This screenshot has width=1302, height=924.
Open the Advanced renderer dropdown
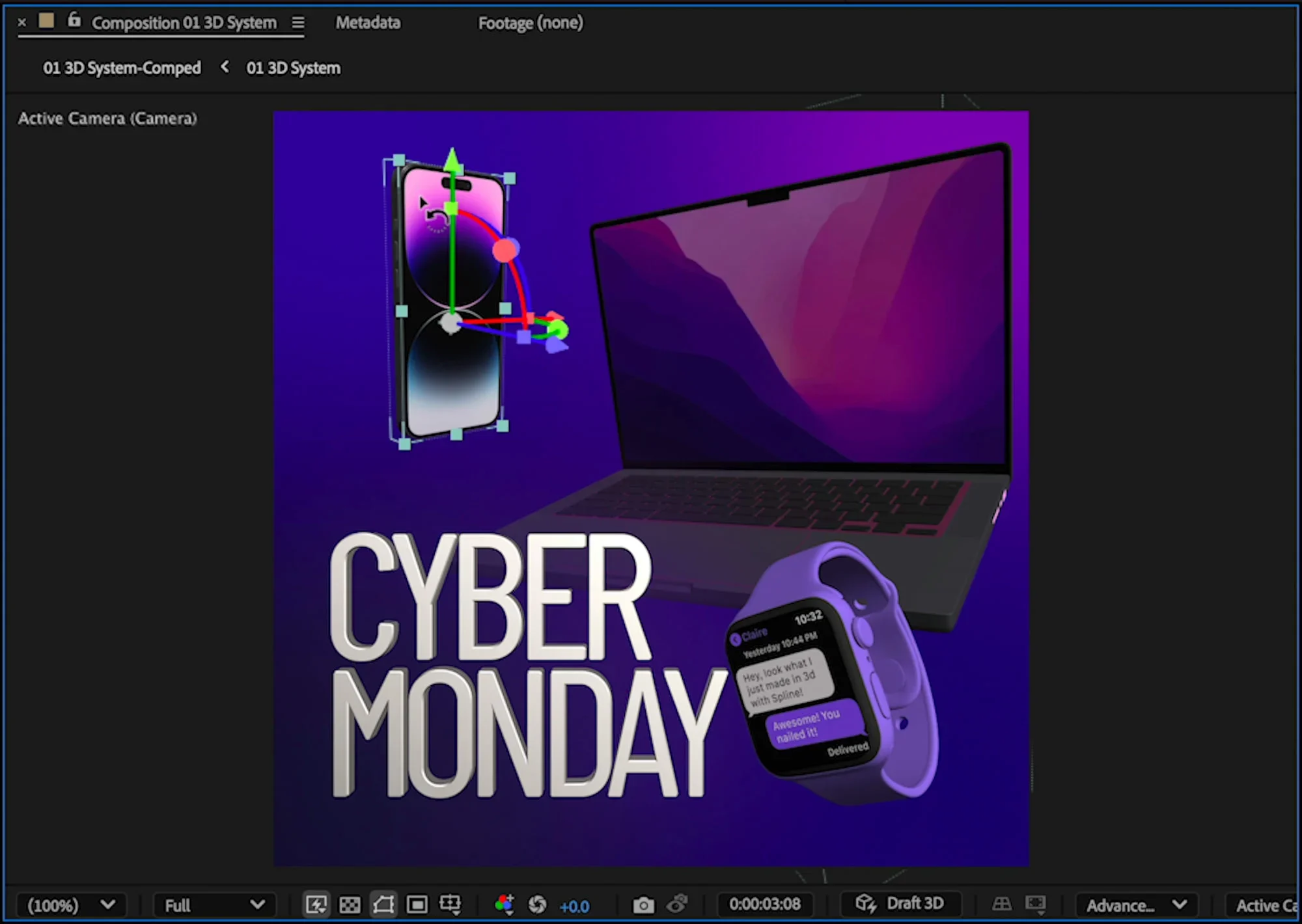point(1137,905)
